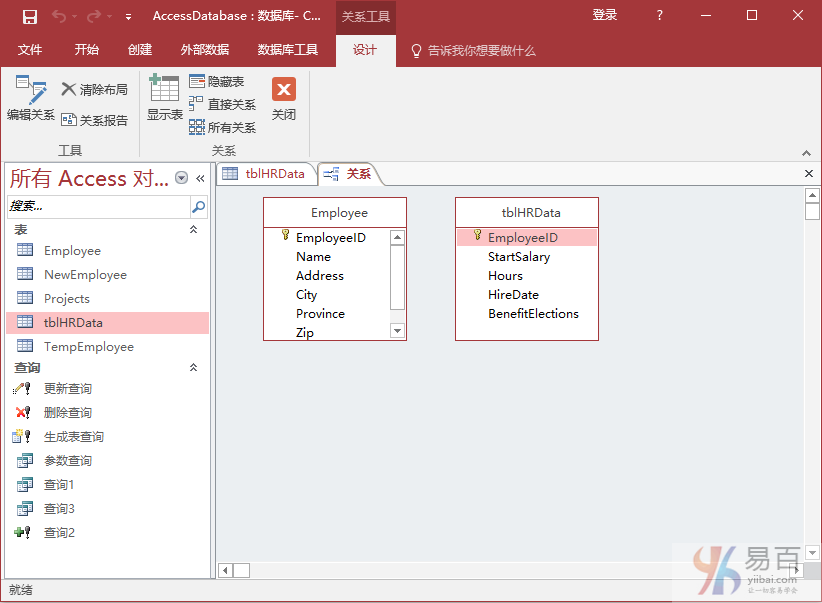Switch to the tblHRData document tab
The height and width of the screenshot is (603, 822).
pyautogui.click(x=266, y=174)
